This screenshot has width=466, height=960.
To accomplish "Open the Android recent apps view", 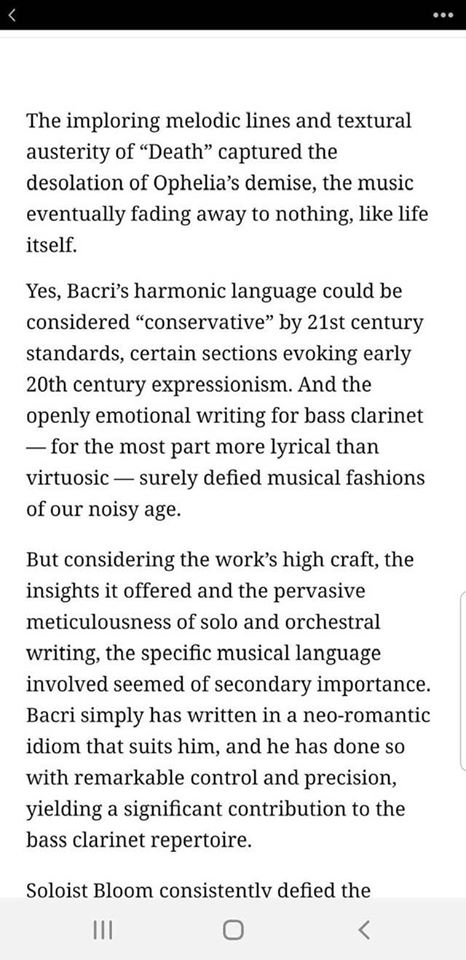I will (x=103, y=930).
